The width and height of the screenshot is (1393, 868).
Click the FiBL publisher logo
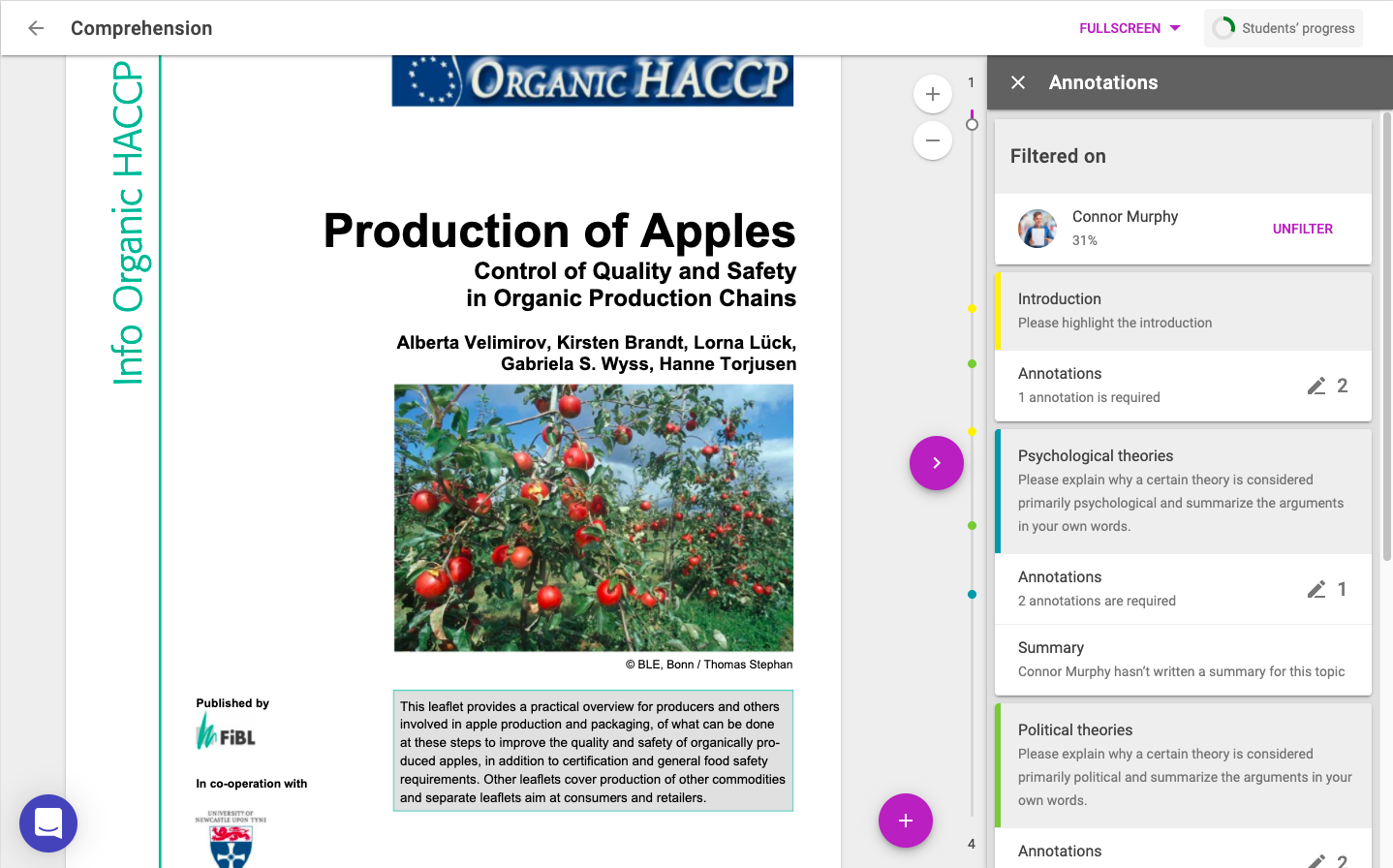point(227,731)
